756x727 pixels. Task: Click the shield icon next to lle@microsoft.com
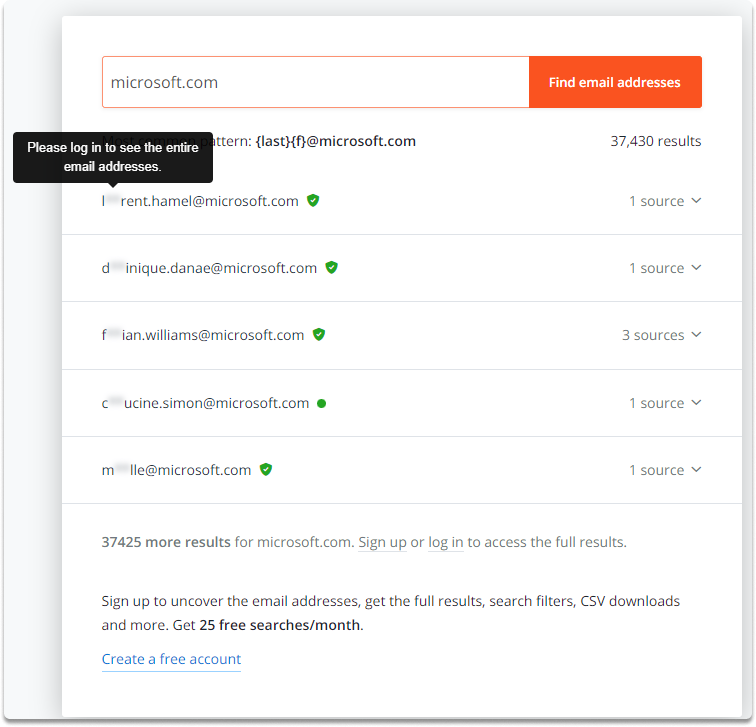[x=266, y=470]
